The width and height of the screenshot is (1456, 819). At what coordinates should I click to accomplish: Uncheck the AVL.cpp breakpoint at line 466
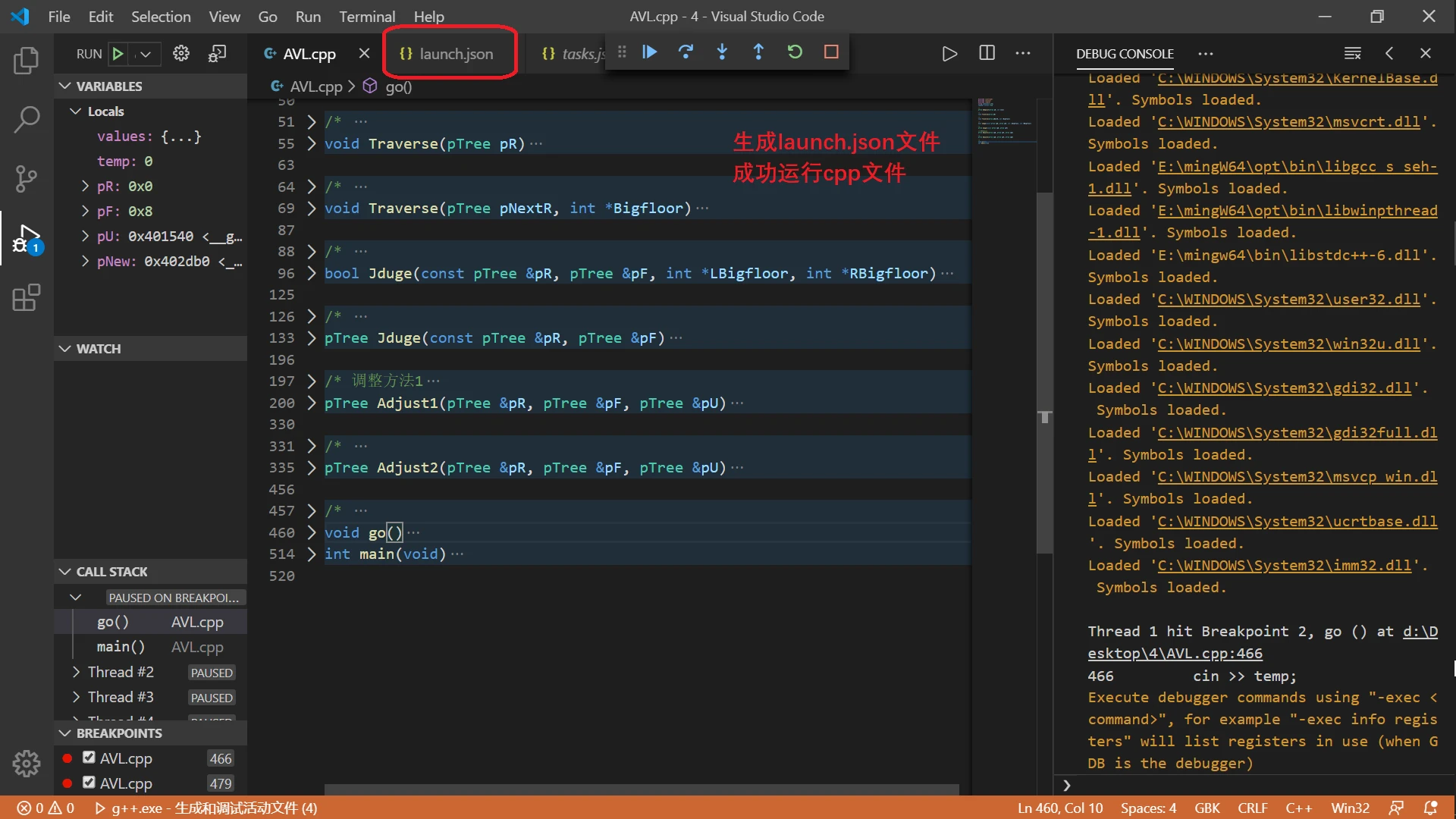pos(89,758)
